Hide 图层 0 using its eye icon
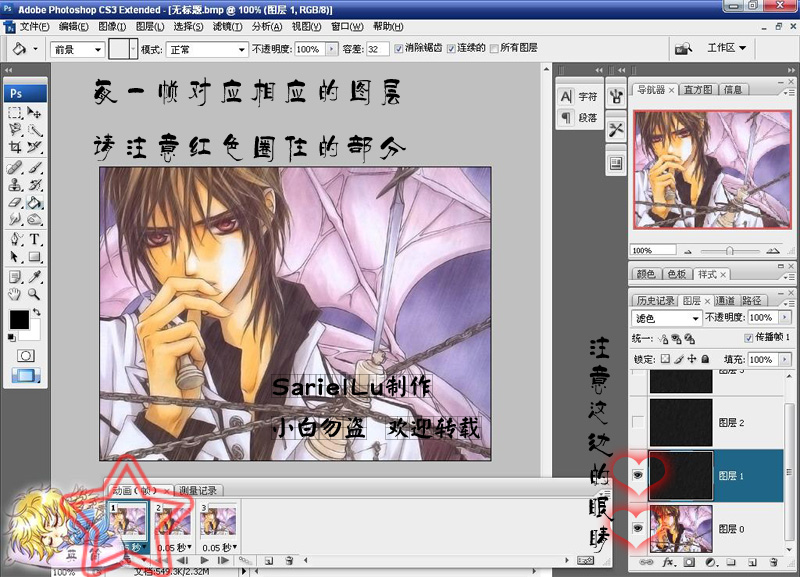This screenshot has height=577, width=800. point(638,529)
